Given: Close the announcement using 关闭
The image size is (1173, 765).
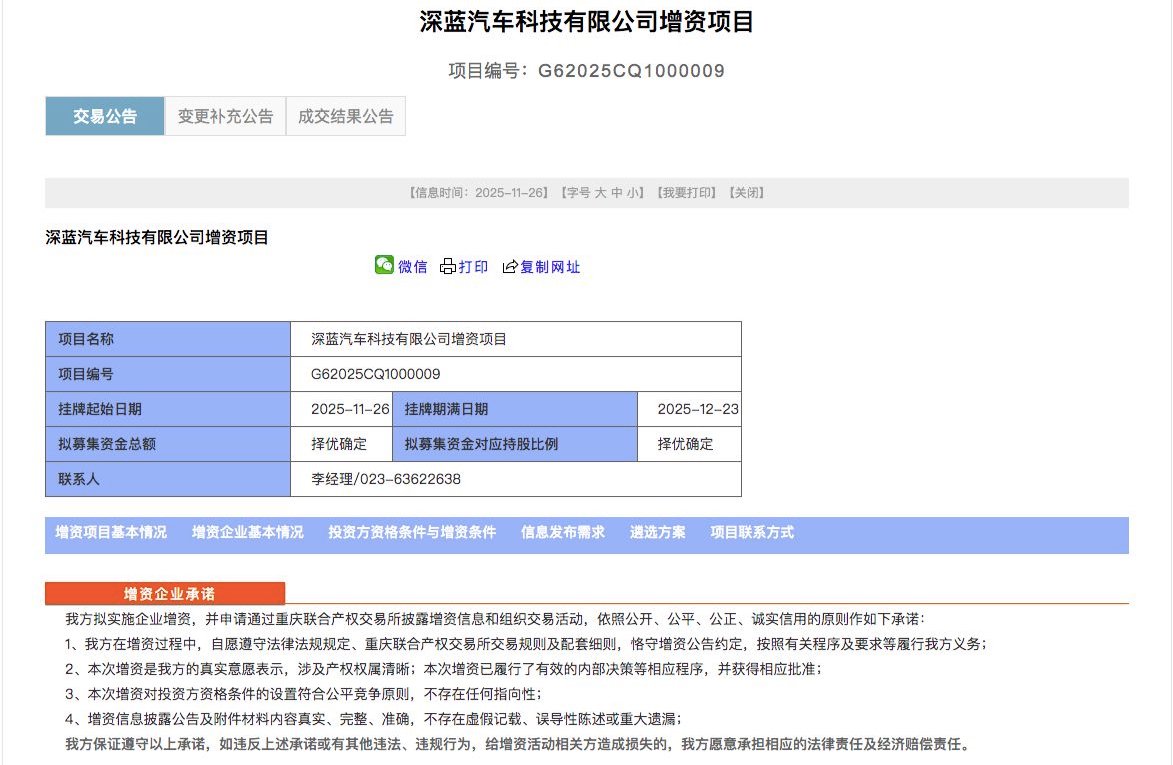Looking at the screenshot, I should [745, 192].
